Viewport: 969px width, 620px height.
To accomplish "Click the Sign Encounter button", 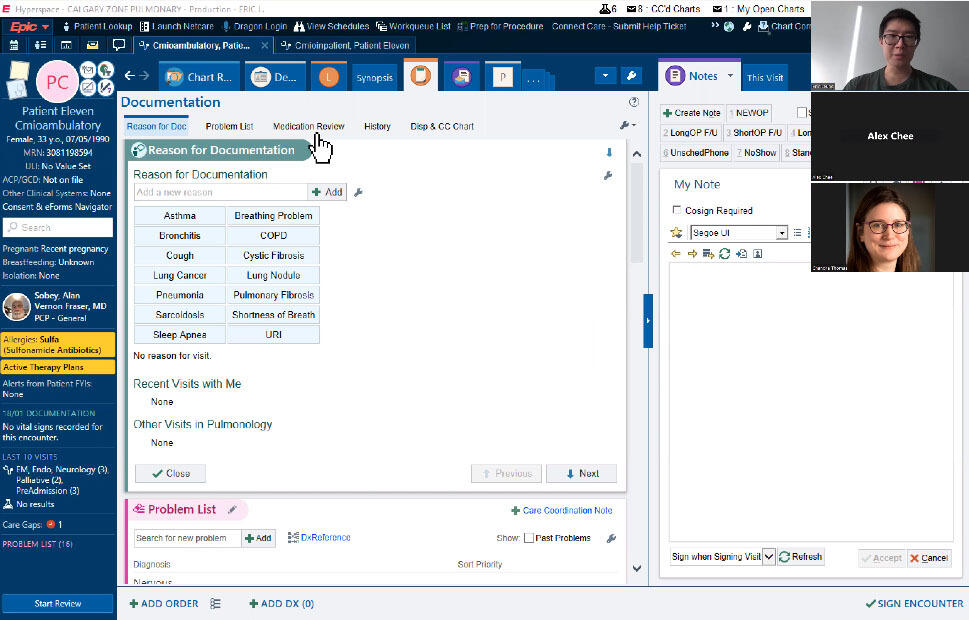I will pyautogui.click(x=914, y=604).
